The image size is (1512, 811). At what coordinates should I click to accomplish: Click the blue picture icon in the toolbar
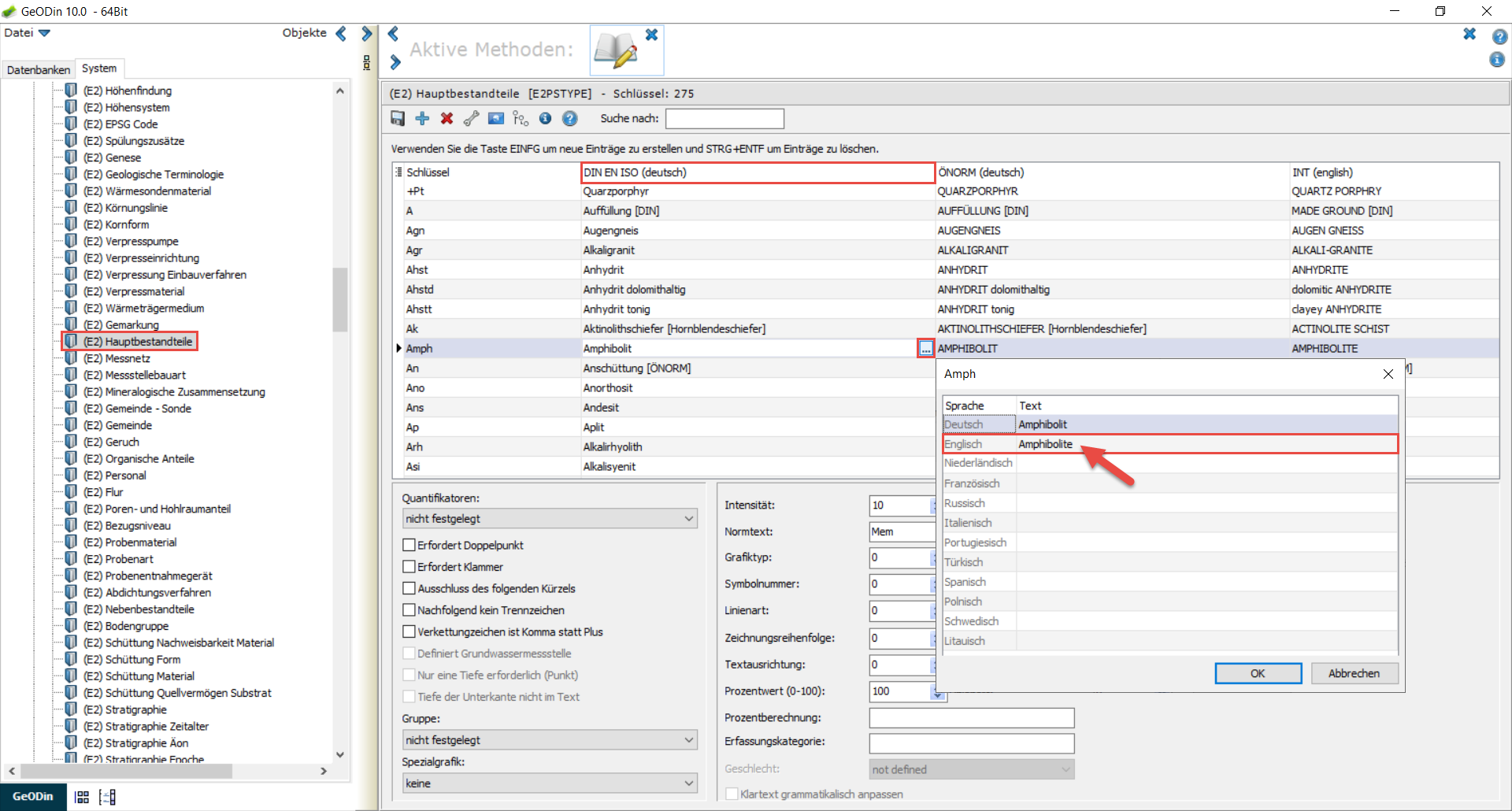tap(495, 118)
